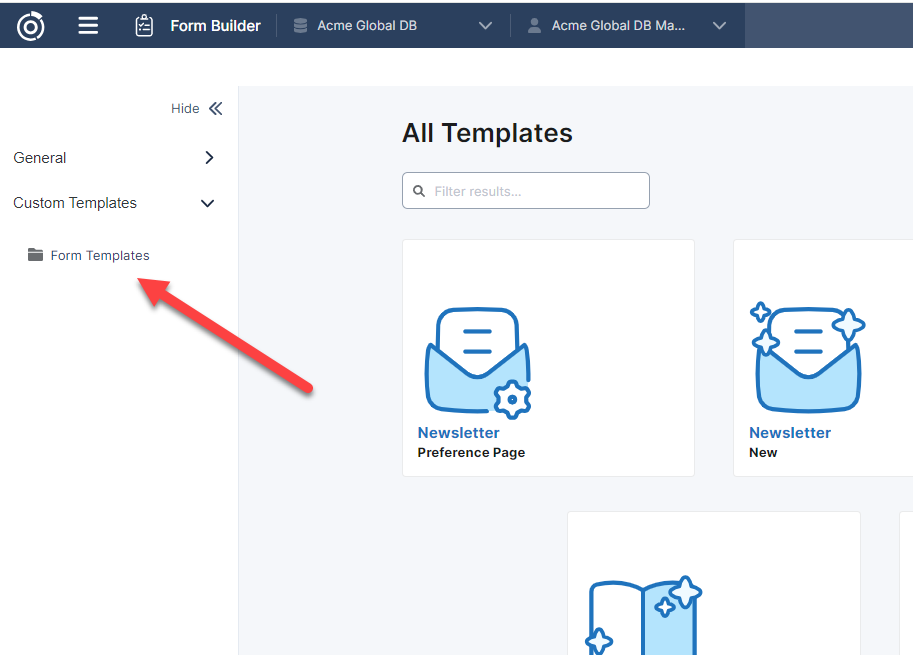Click the circular app logo in header

click(x=30, y=26)
